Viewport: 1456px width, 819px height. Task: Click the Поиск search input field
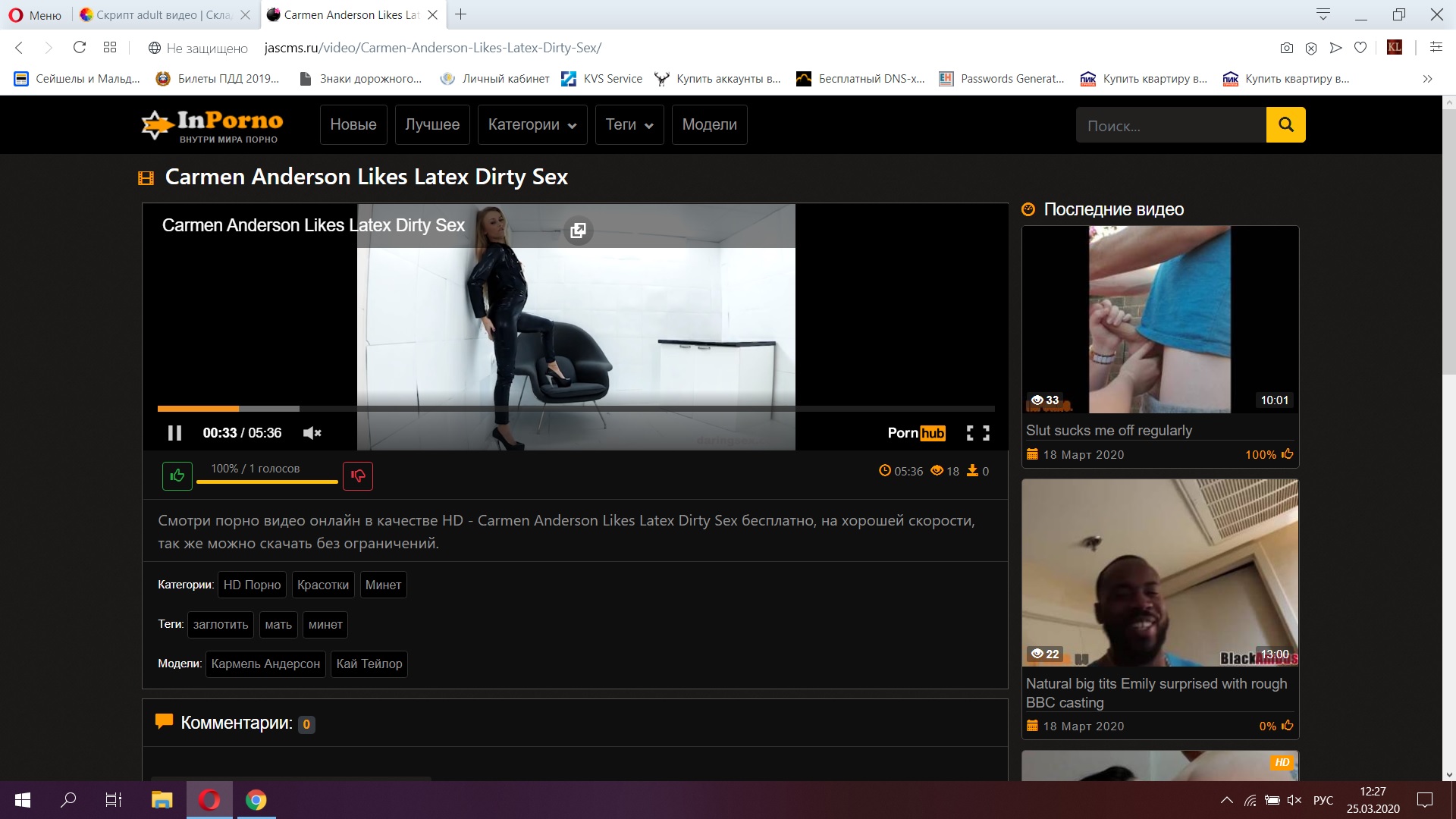coord(1170,125)
